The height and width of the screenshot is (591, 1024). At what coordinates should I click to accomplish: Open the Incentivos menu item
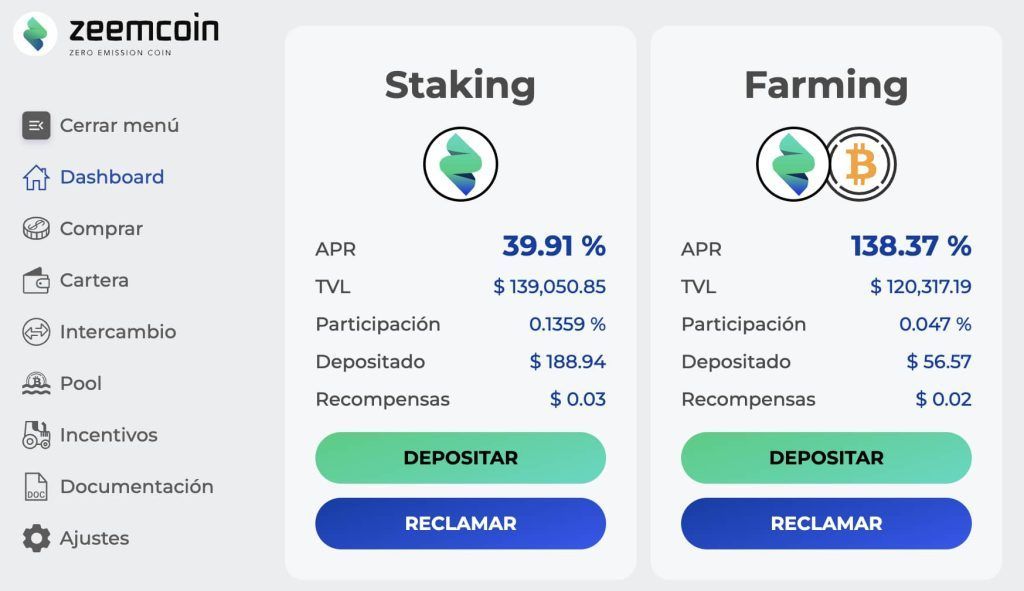pyautogui.click(x=90, y=435)
